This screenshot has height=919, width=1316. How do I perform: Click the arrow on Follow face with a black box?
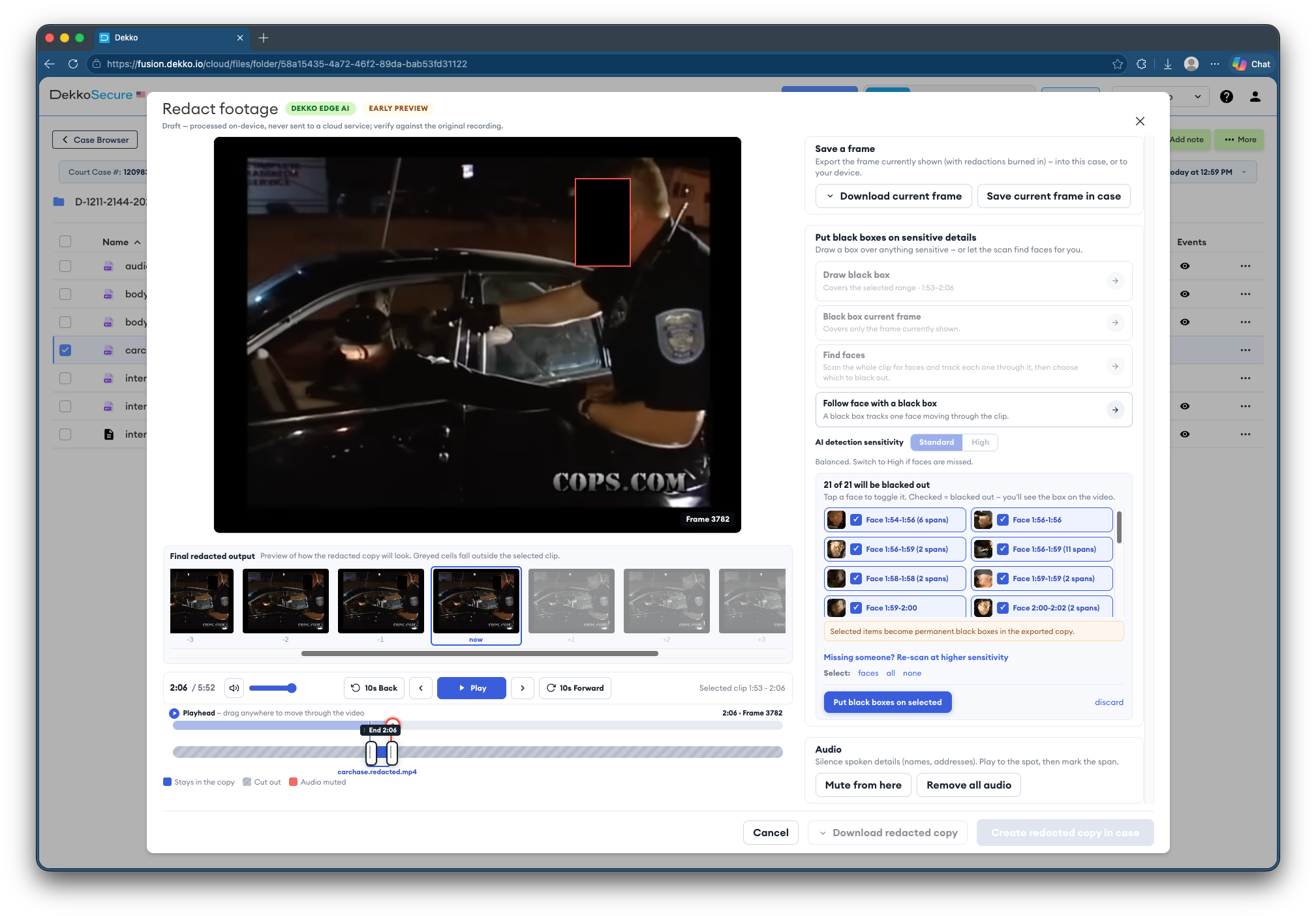coord(1116,410)
